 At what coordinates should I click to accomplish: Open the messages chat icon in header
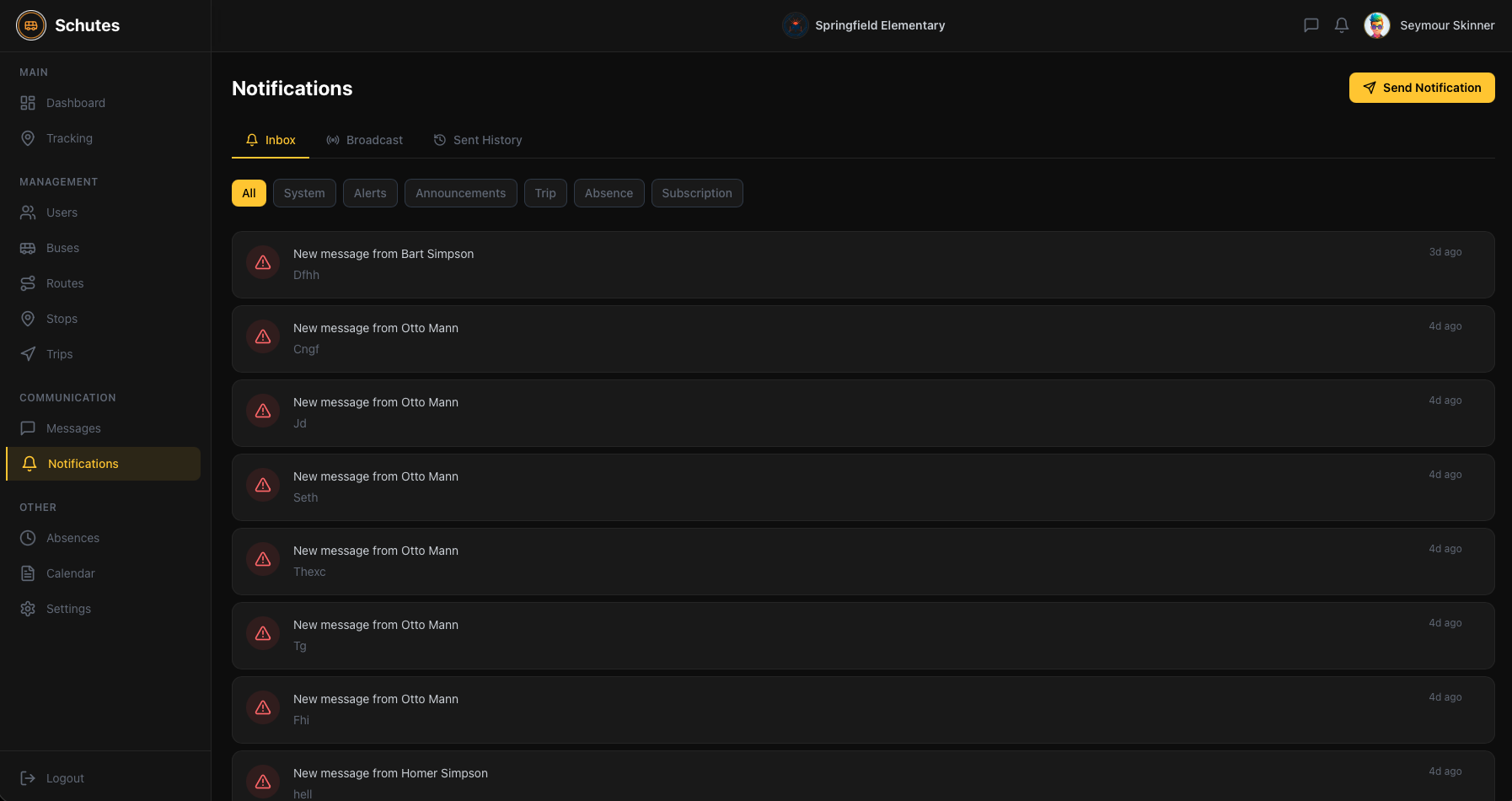pyautogui.click(x=1311, y=25)
